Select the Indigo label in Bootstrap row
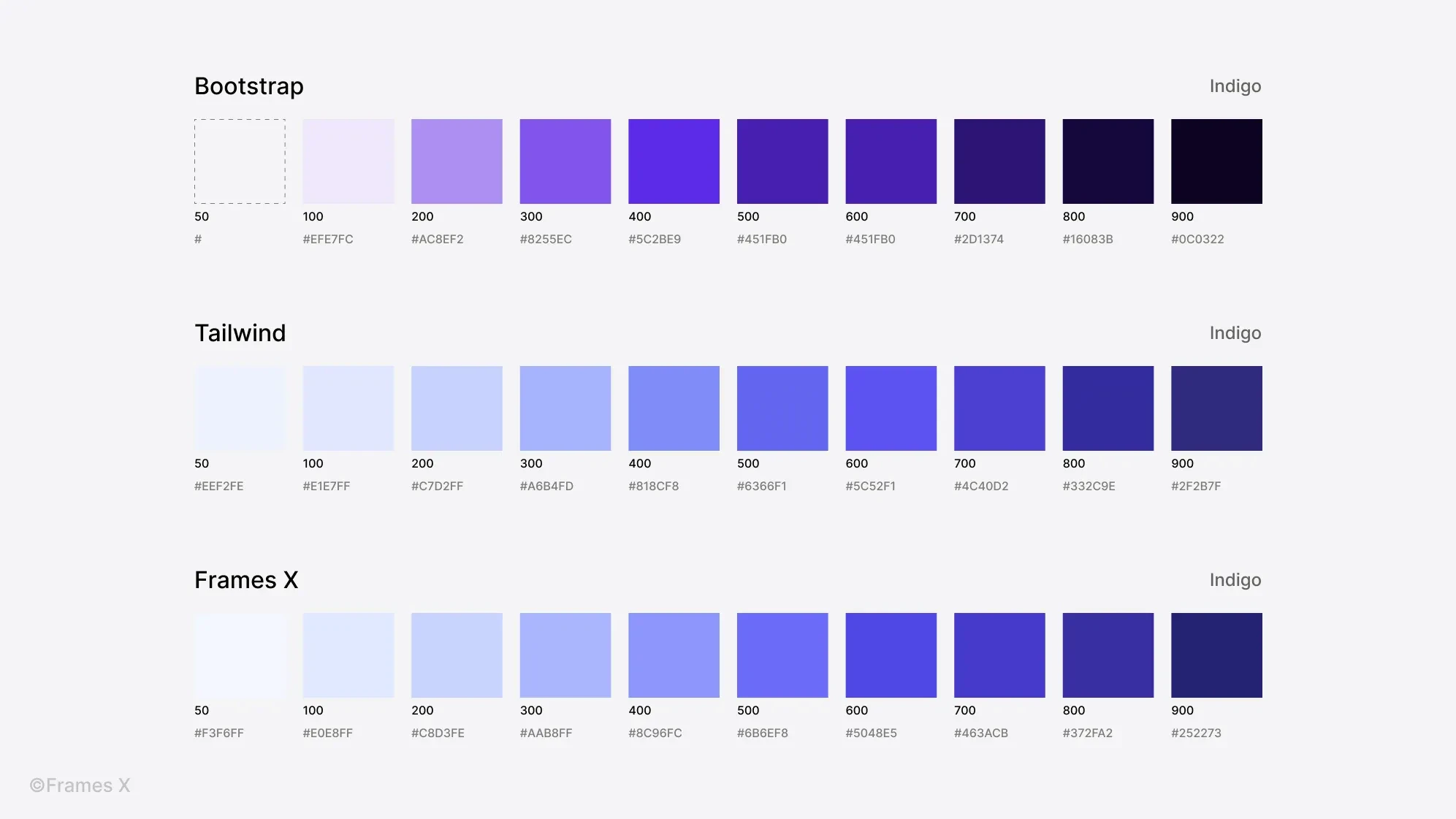This screenshot has width=1456, height=819. tap(1235, 86)
